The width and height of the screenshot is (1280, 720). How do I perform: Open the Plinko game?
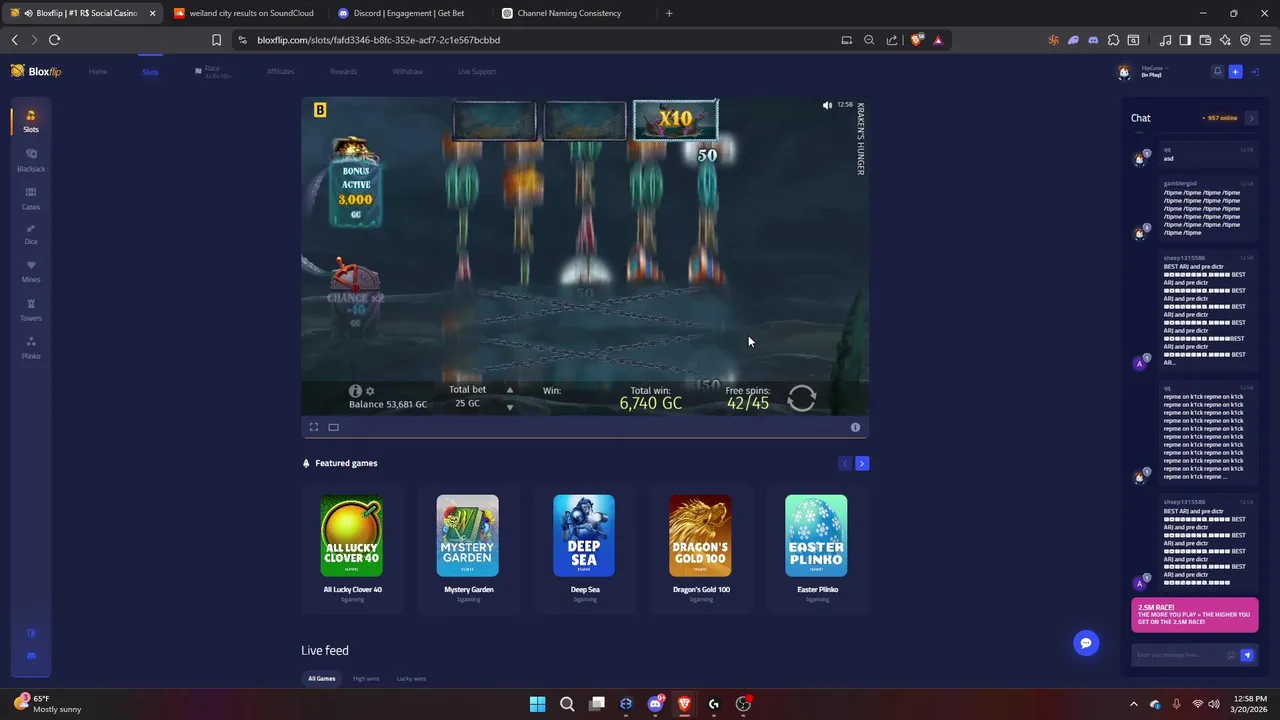tap(31, 348)
